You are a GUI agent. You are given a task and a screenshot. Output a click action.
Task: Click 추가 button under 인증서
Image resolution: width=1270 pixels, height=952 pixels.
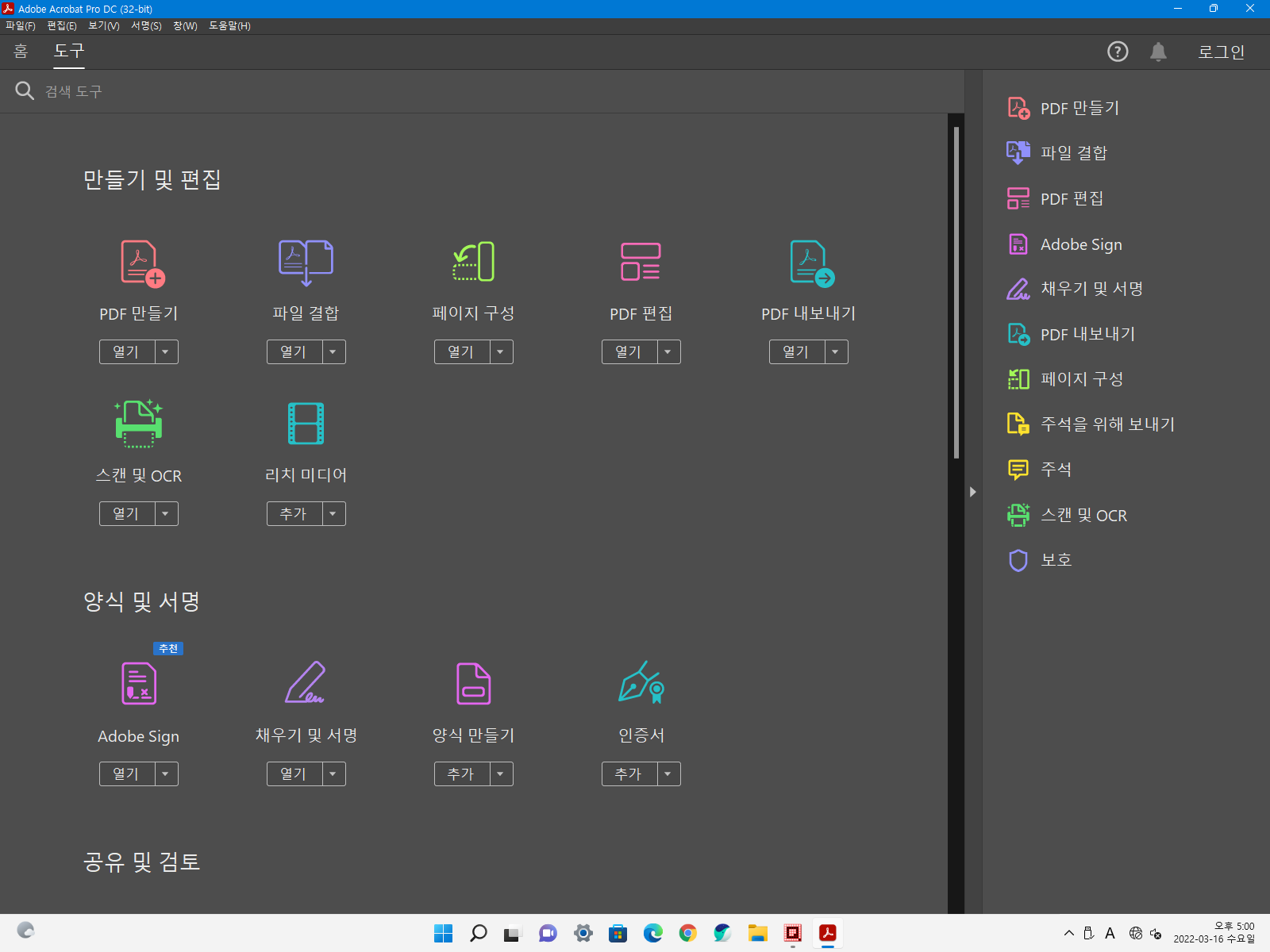629,773
